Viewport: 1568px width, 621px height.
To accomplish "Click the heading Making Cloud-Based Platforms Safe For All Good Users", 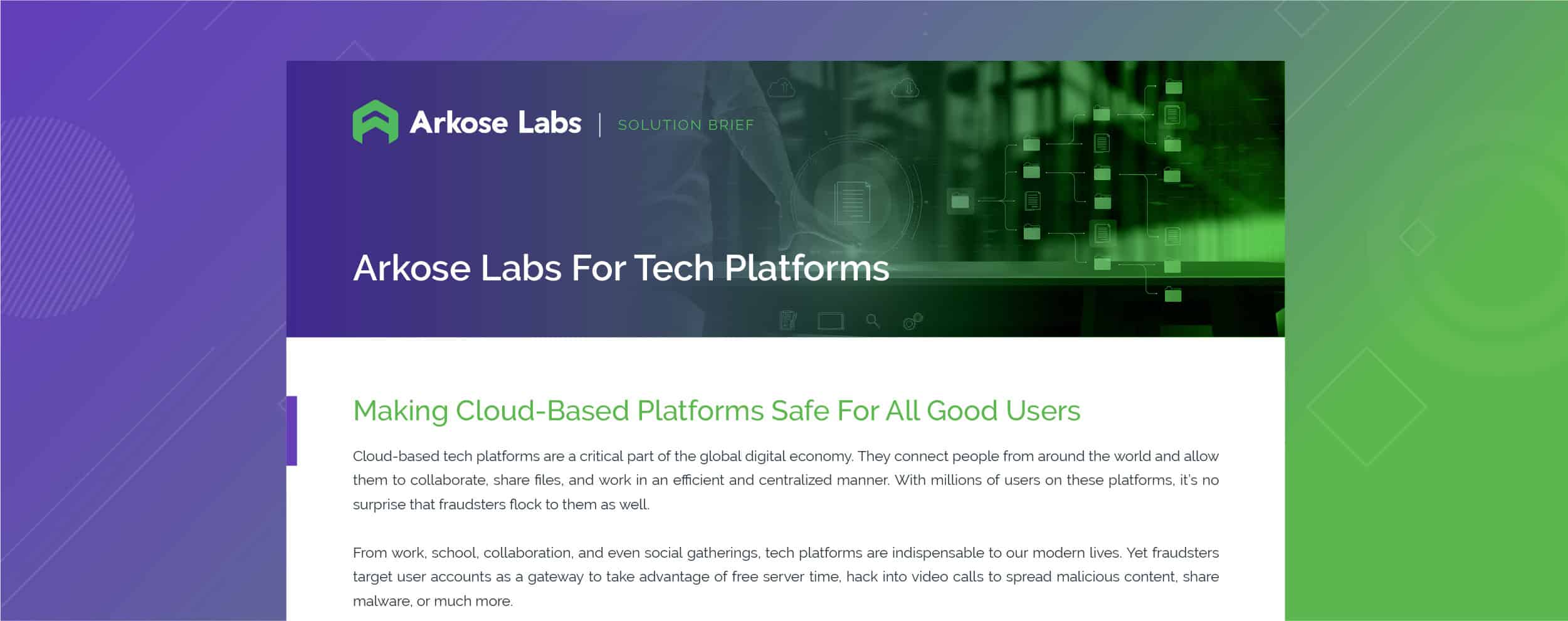I will (717, 411).
